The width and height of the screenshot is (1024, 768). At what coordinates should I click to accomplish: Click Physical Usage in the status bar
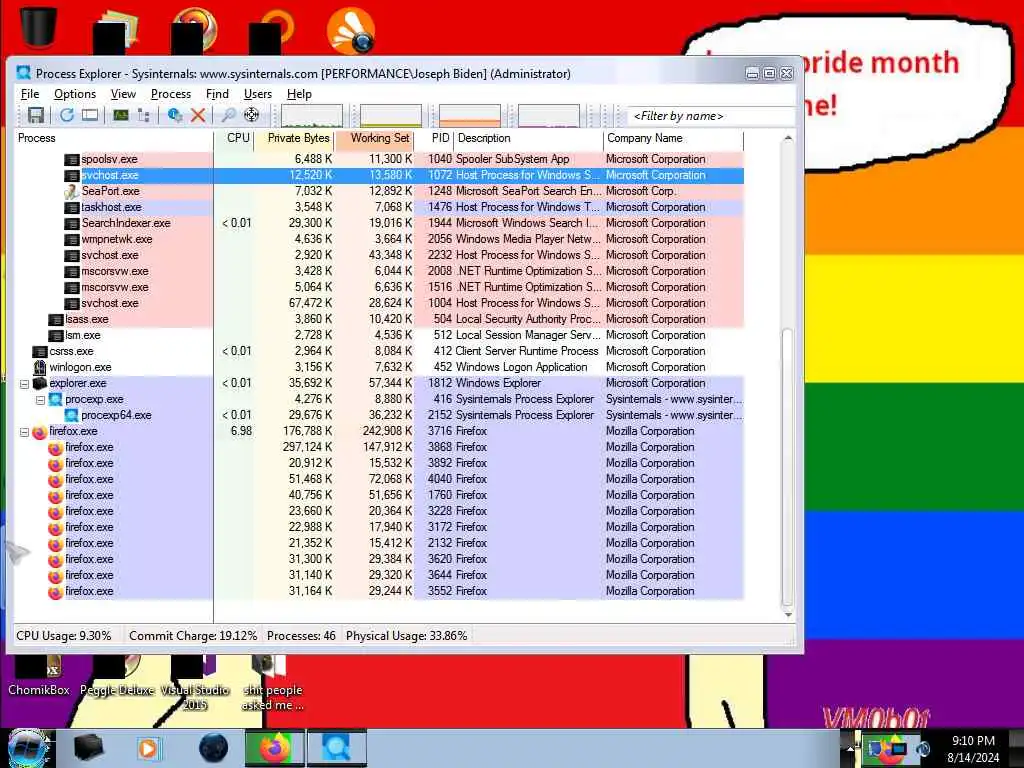coord(407,636)
